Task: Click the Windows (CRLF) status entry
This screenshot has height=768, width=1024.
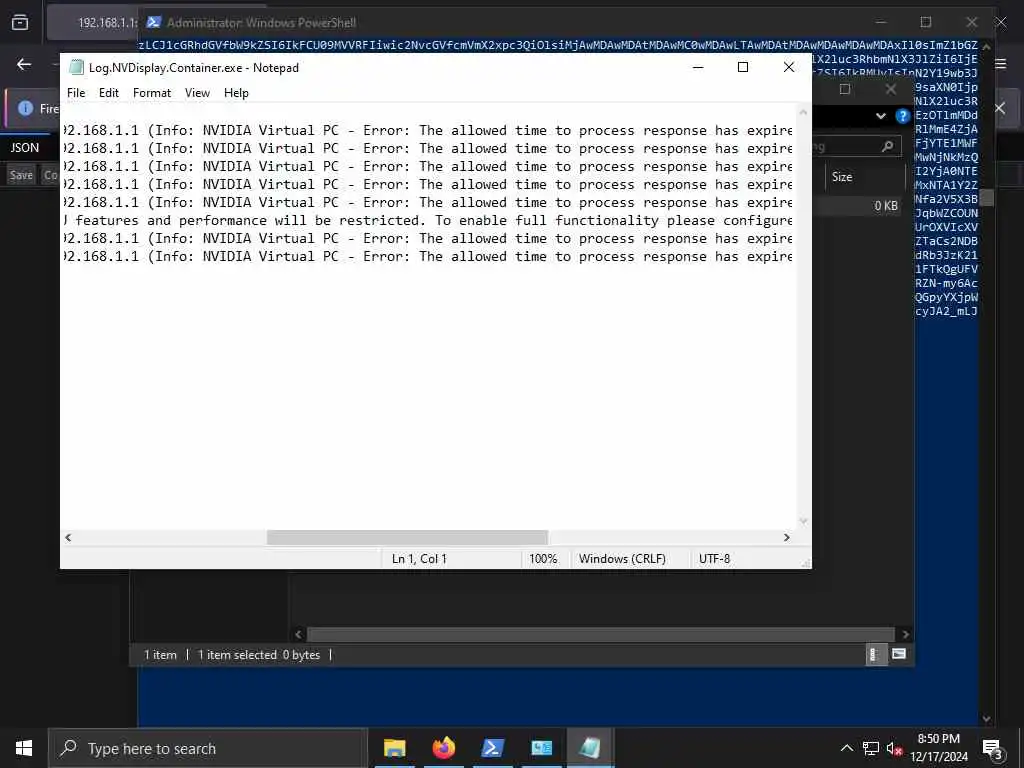Action: pyautogui.click(x=622, y=559)
